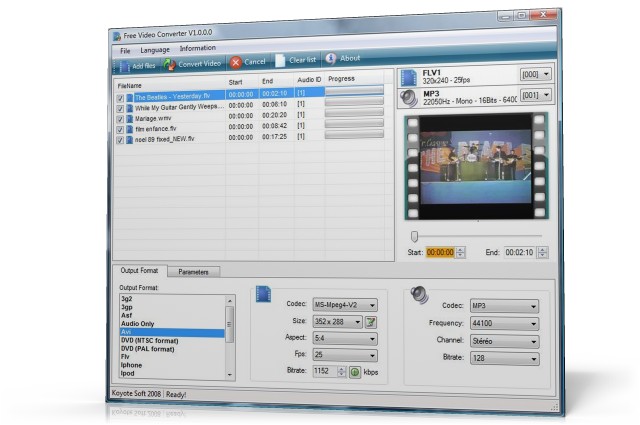Image resolution: width=640 pixels, height=425 pixels.
Task: Switch to the Parameters tab
Action: [x=193, y=271]
